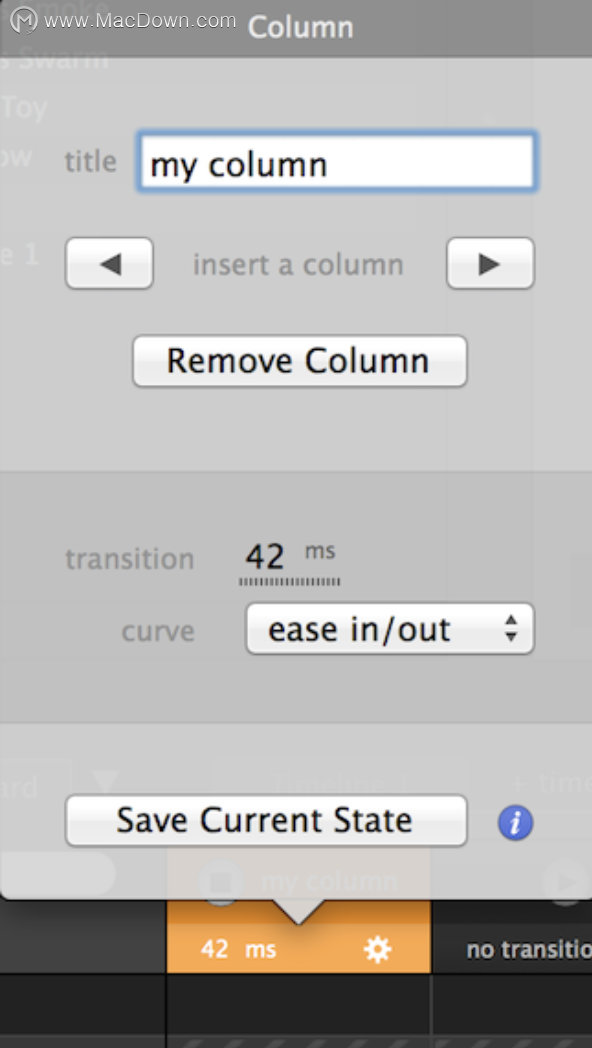Click the ms unit beside the transition value
Screen dimensions: 592x1048
coord(320,551)
